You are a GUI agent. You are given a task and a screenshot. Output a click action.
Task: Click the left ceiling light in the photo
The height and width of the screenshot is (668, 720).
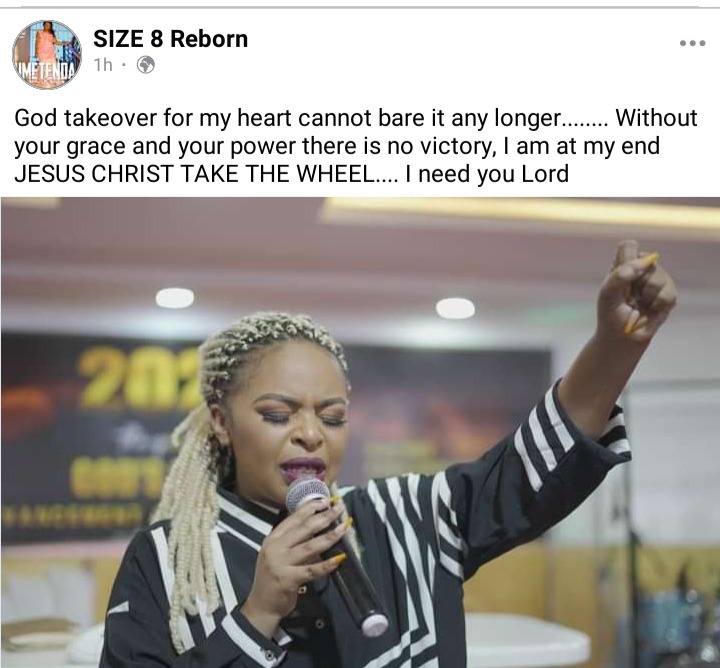pos(174,298)
